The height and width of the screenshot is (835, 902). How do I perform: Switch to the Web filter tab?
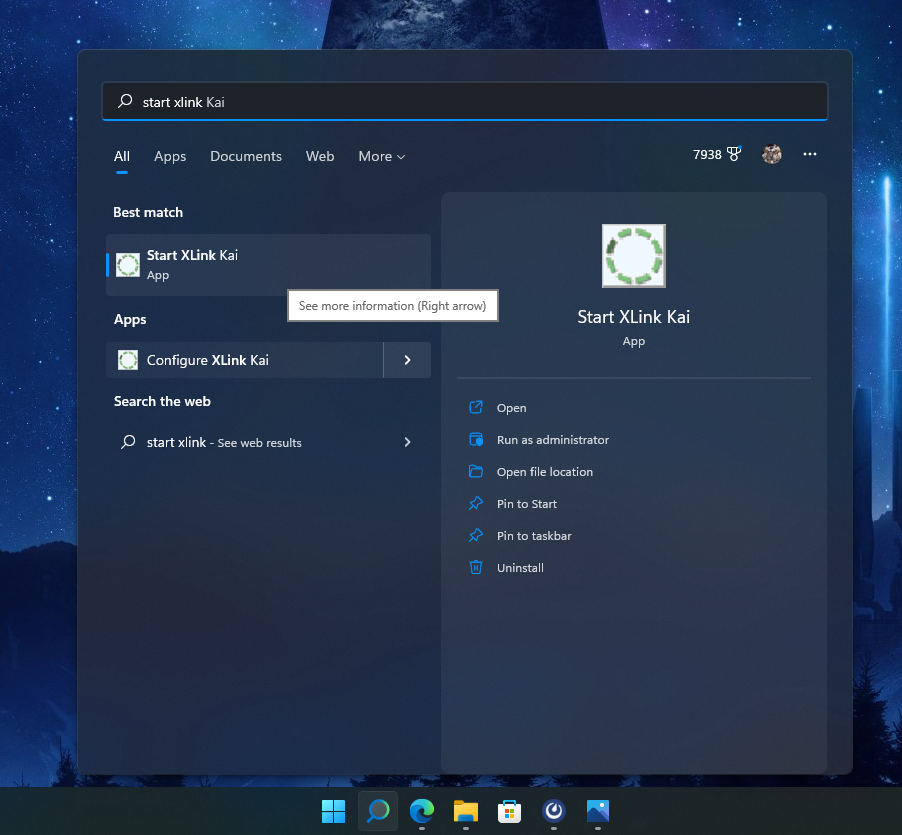320,157
